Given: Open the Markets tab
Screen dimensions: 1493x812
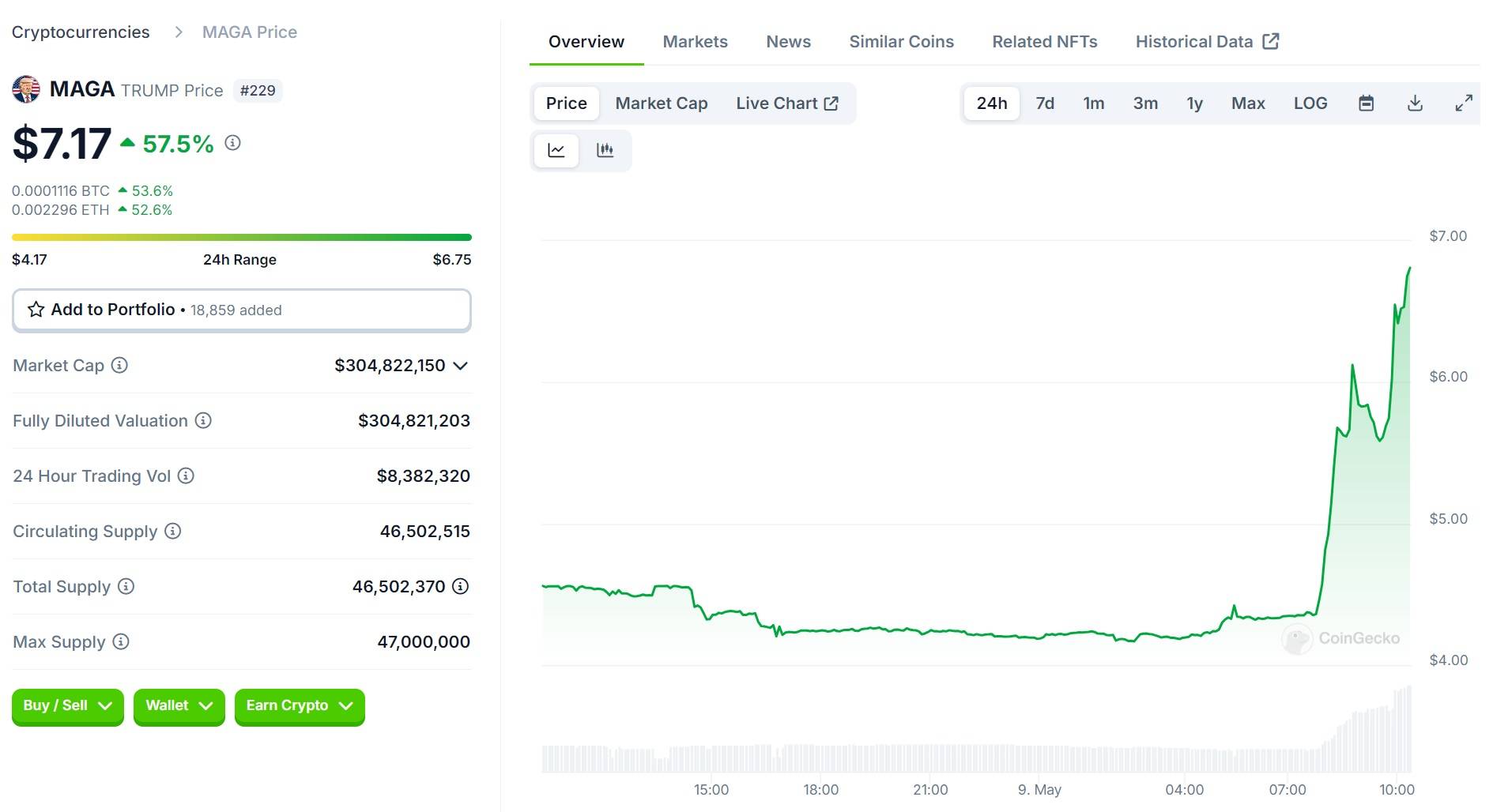Looking at the screenshot, I should tap(696, 42).
